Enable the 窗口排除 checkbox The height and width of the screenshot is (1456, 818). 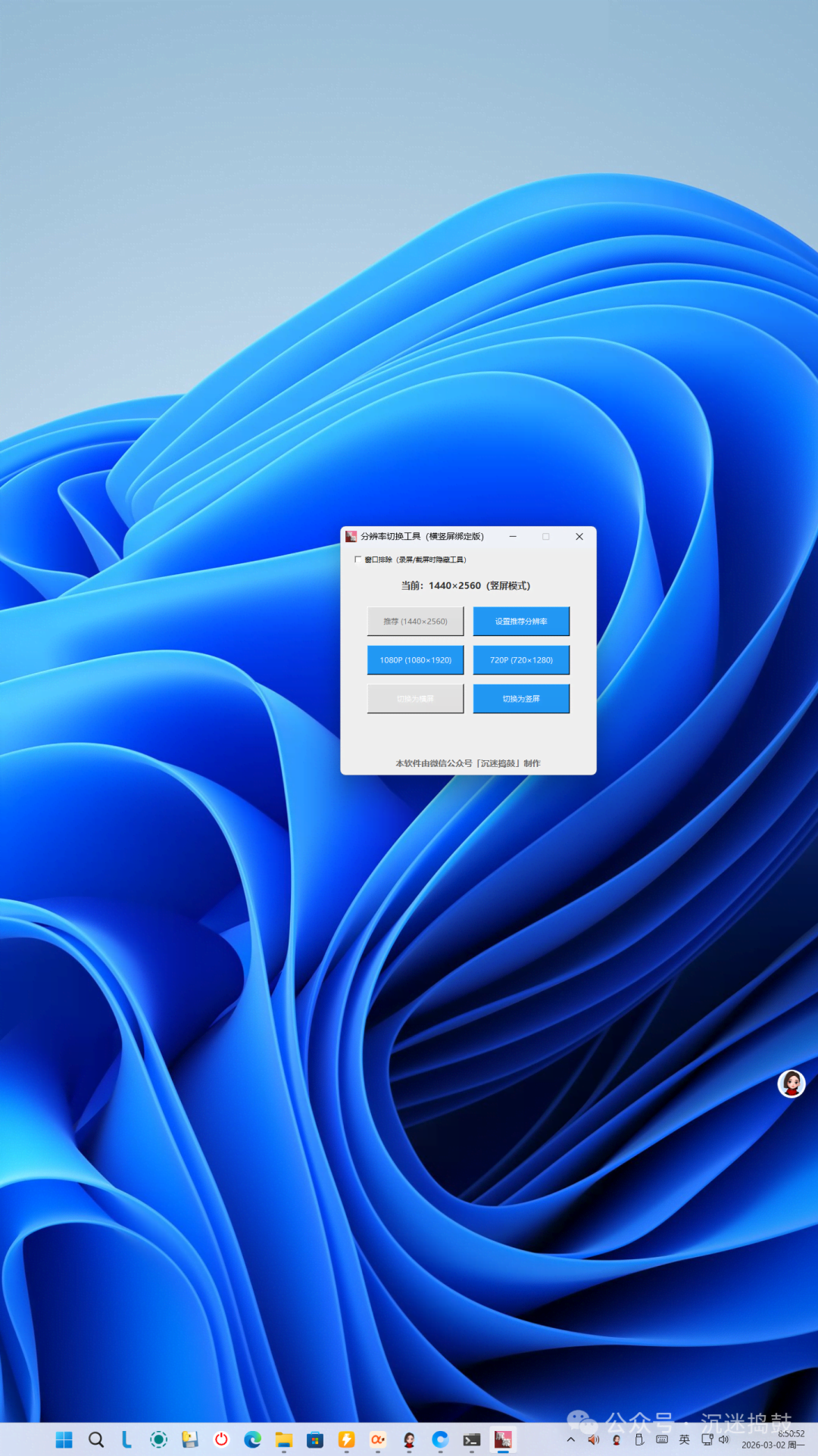coord(357,560)
